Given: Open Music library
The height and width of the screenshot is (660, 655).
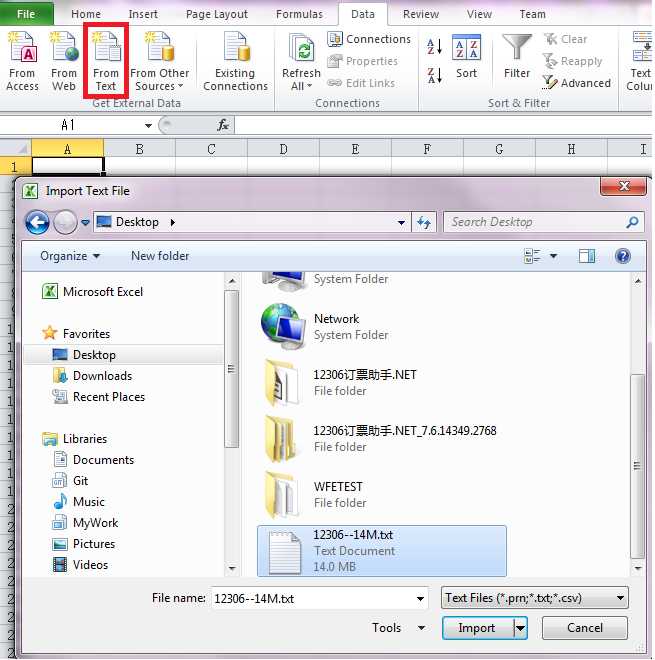Looking at the screenshot, I should coord(78,502).
